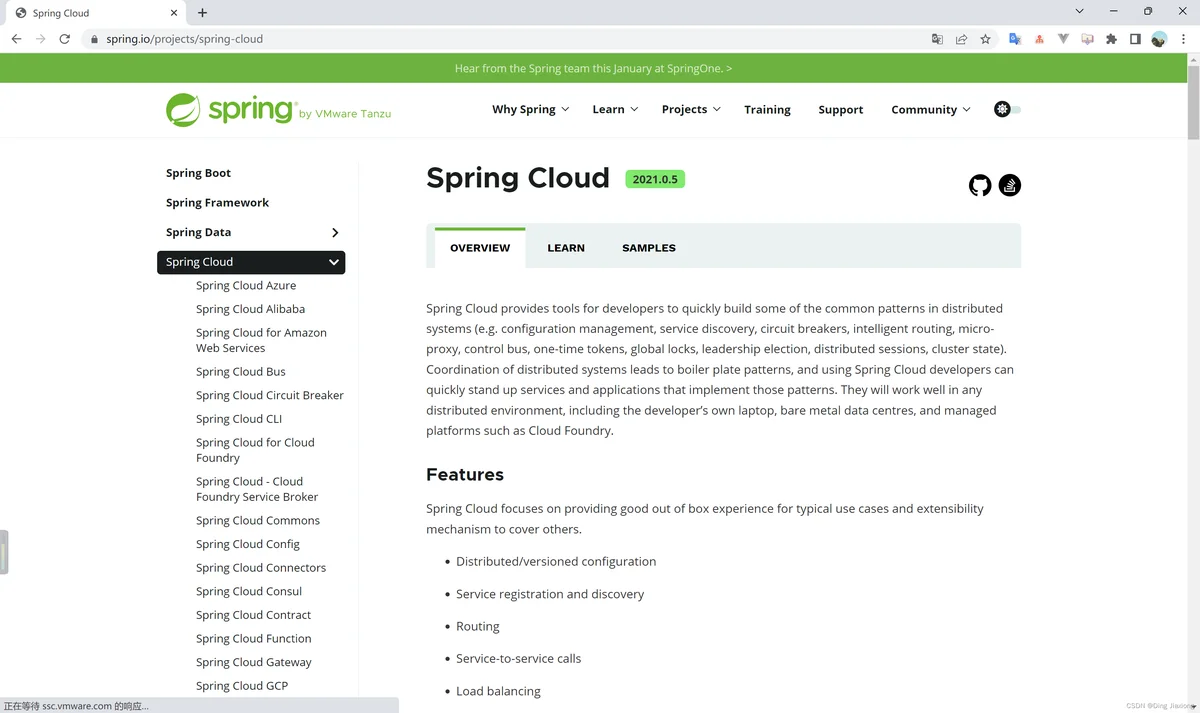Screen dimensions: 1200x713
Task: Open the Stack Overflow icon link
Action: tap(1010, 185)
